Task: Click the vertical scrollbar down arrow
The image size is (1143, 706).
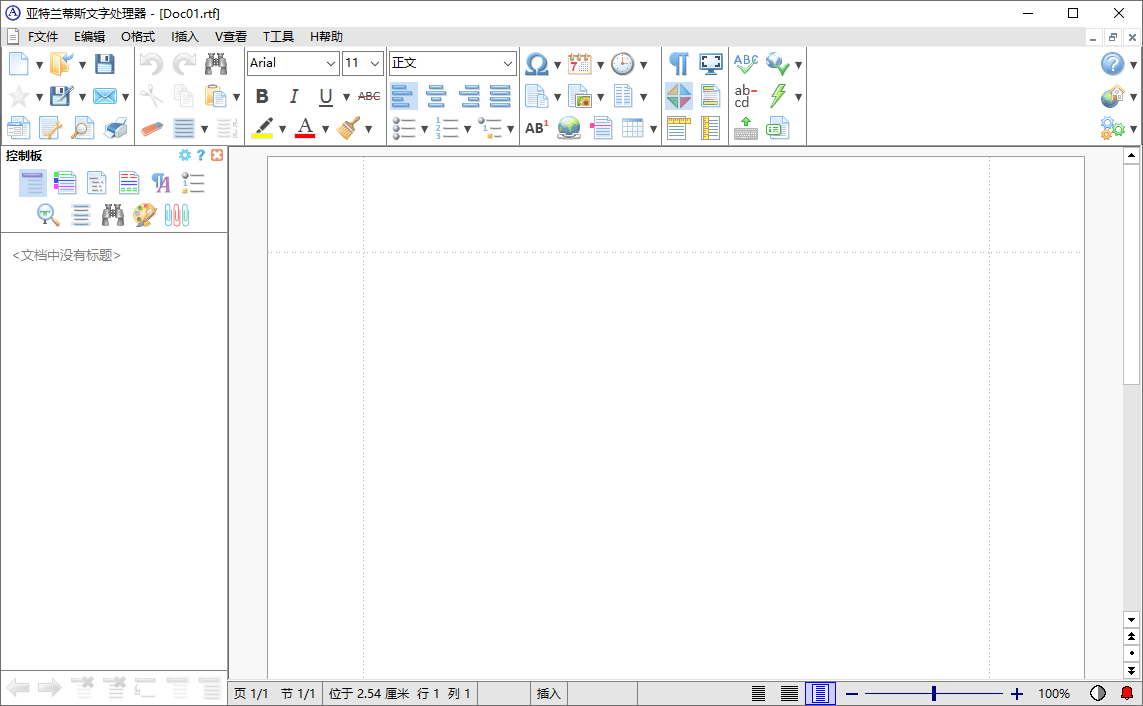Action: pyautogui.click(x=1131, y=619)
